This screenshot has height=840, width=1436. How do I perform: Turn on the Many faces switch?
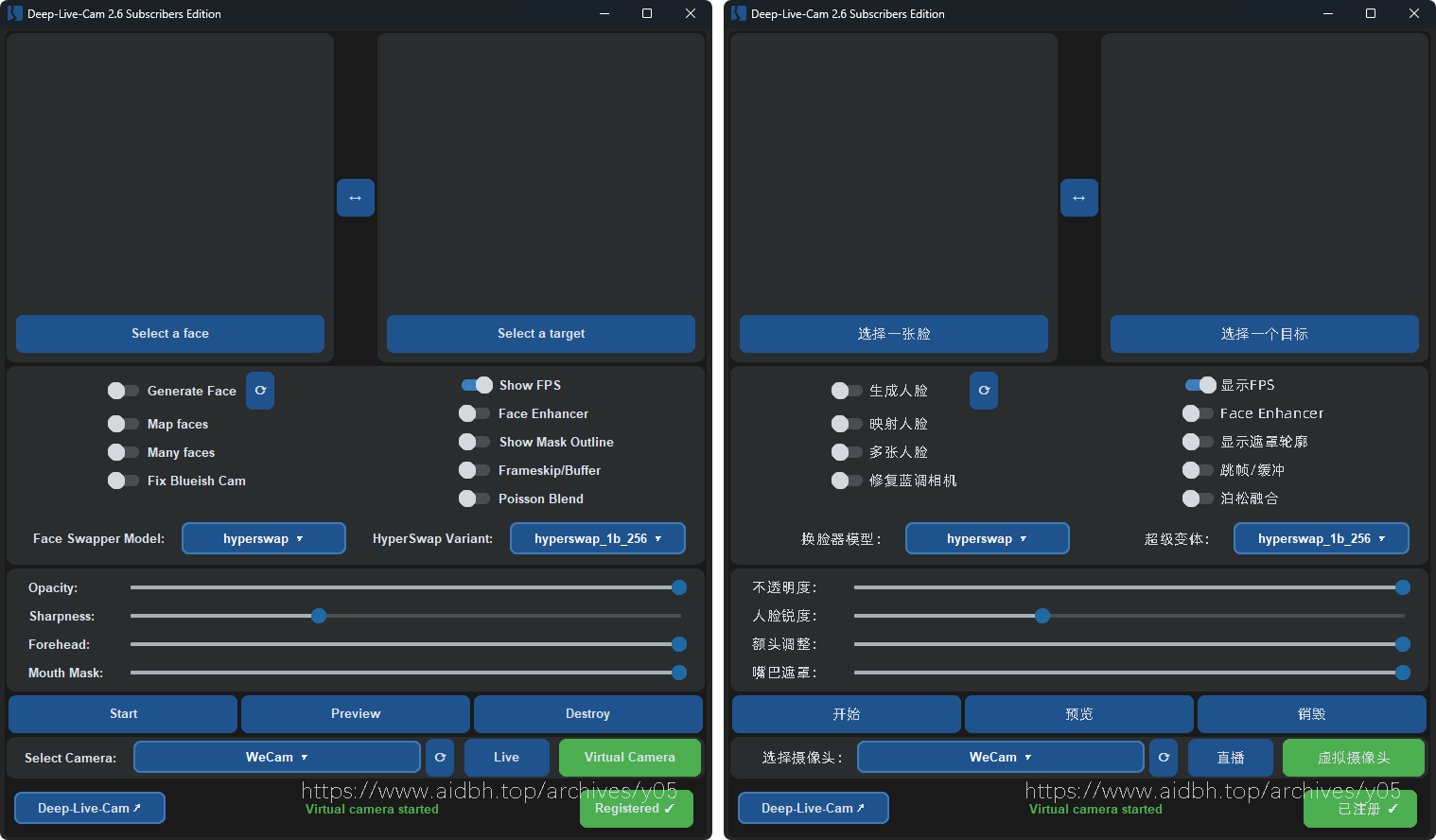[123, 452]
